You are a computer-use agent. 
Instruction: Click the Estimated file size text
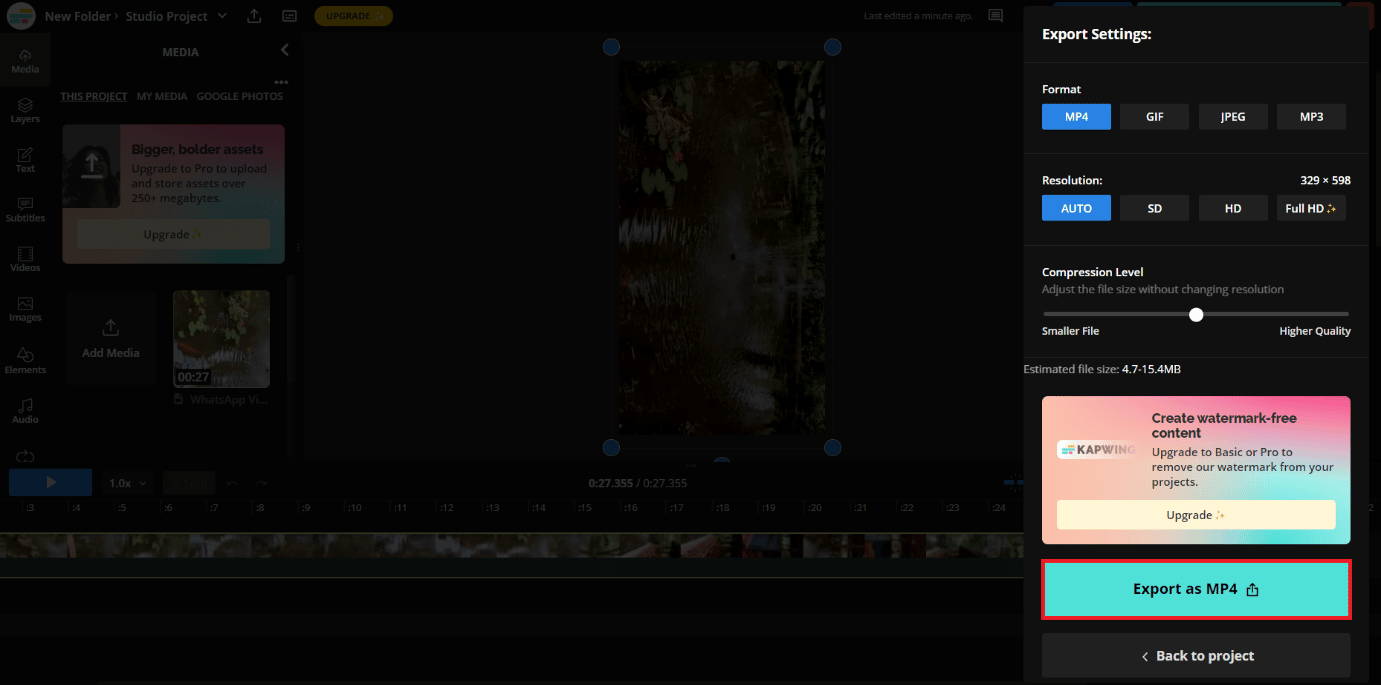coord(1102,369)
